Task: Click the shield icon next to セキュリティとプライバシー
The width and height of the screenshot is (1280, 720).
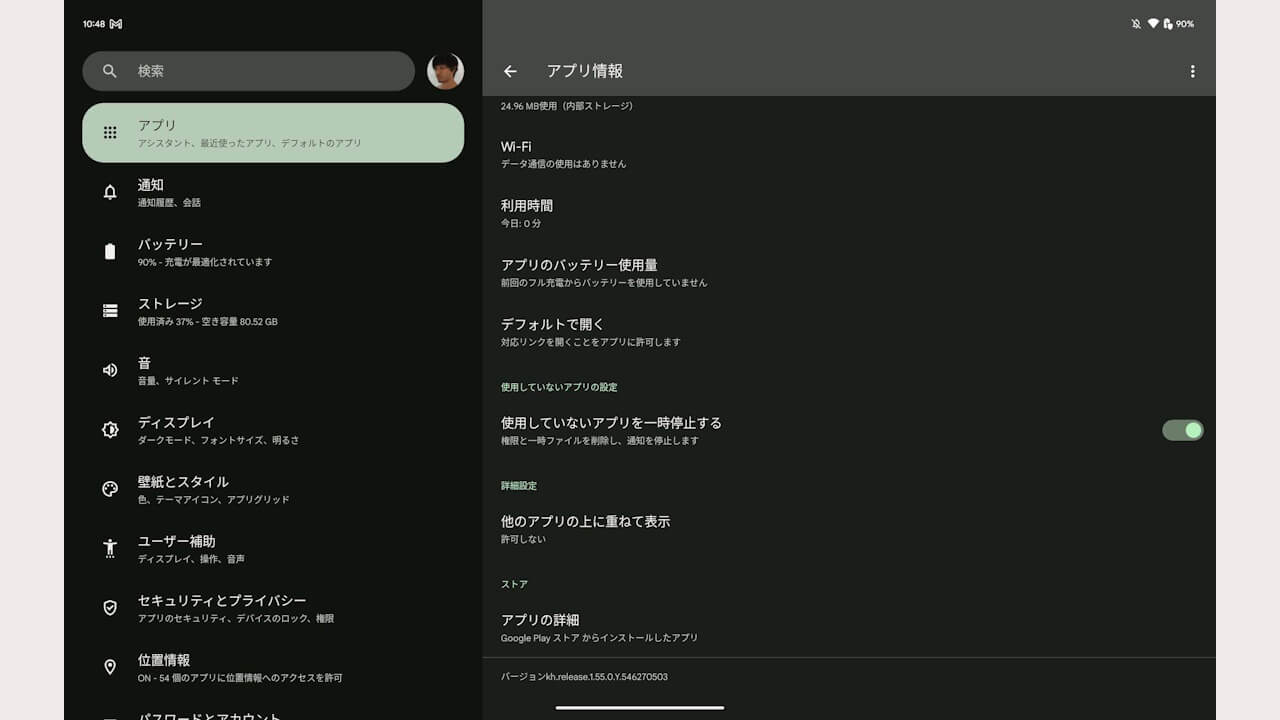Action: click(110, 608)
